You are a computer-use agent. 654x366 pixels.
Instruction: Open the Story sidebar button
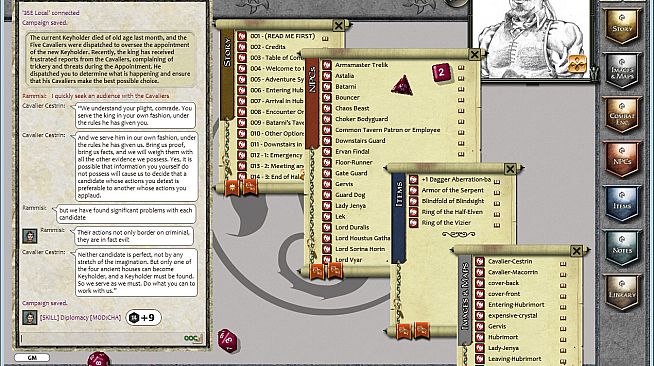[622, 27]
